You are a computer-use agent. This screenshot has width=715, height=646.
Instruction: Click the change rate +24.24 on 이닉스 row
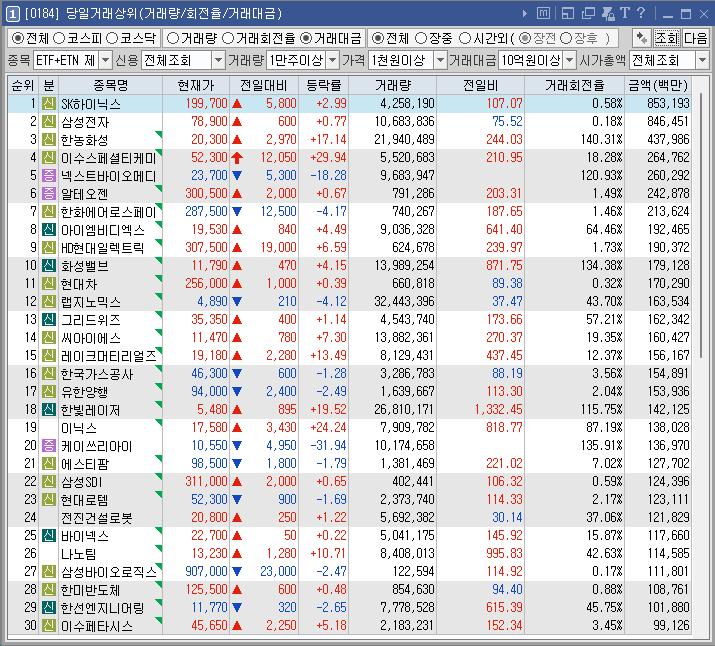coord(328,427)
